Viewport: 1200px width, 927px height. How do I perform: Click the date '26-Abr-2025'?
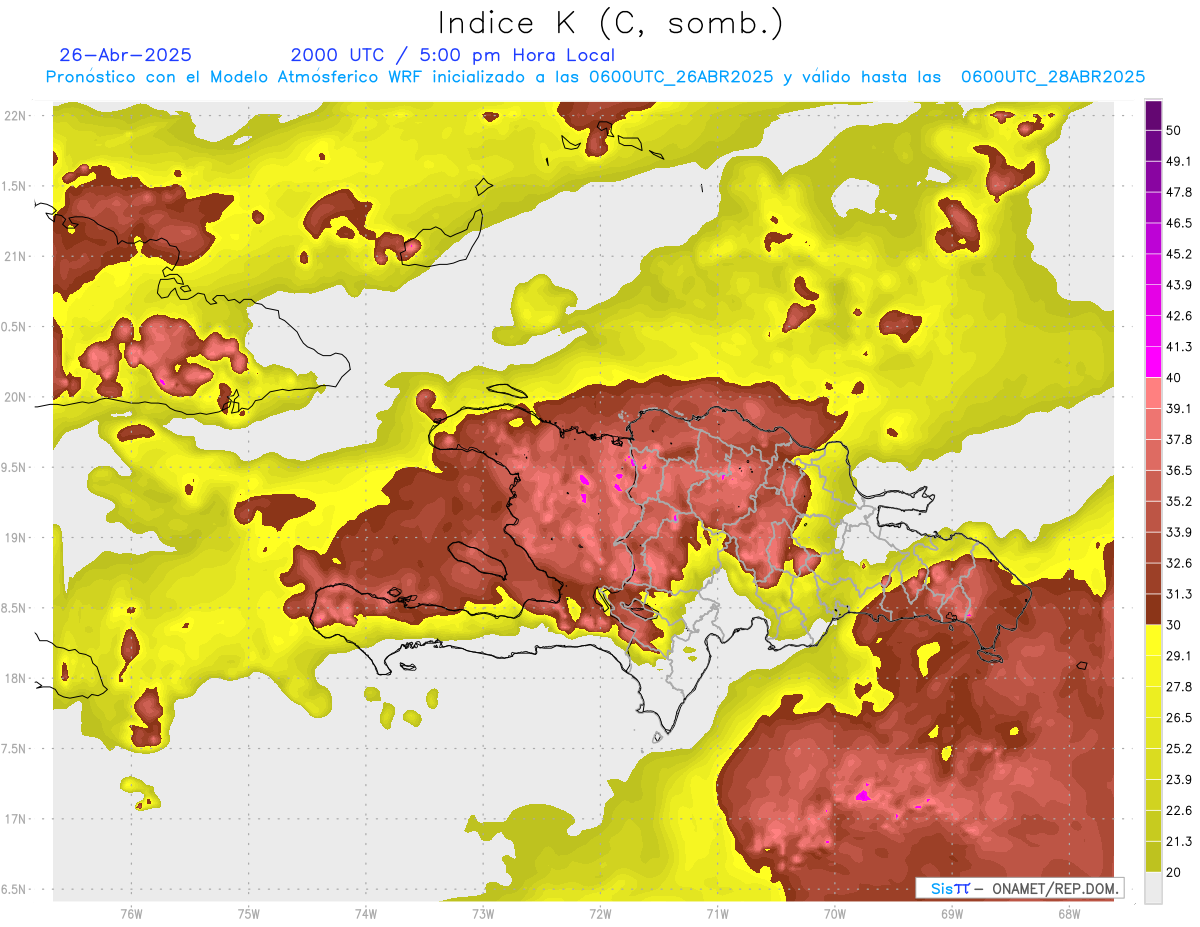click(126, 55)
